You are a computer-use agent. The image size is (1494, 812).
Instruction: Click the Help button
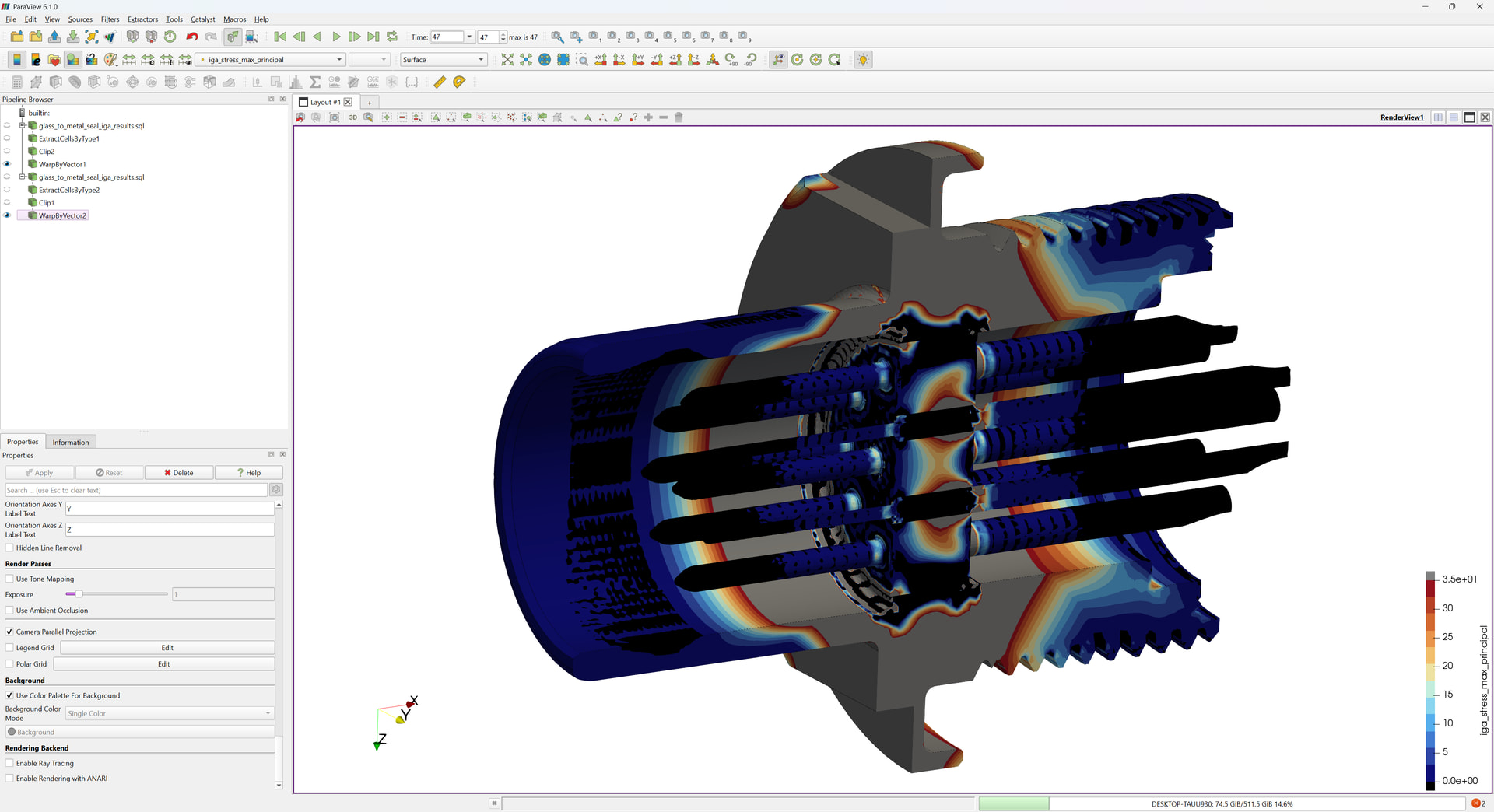(249, 473)
